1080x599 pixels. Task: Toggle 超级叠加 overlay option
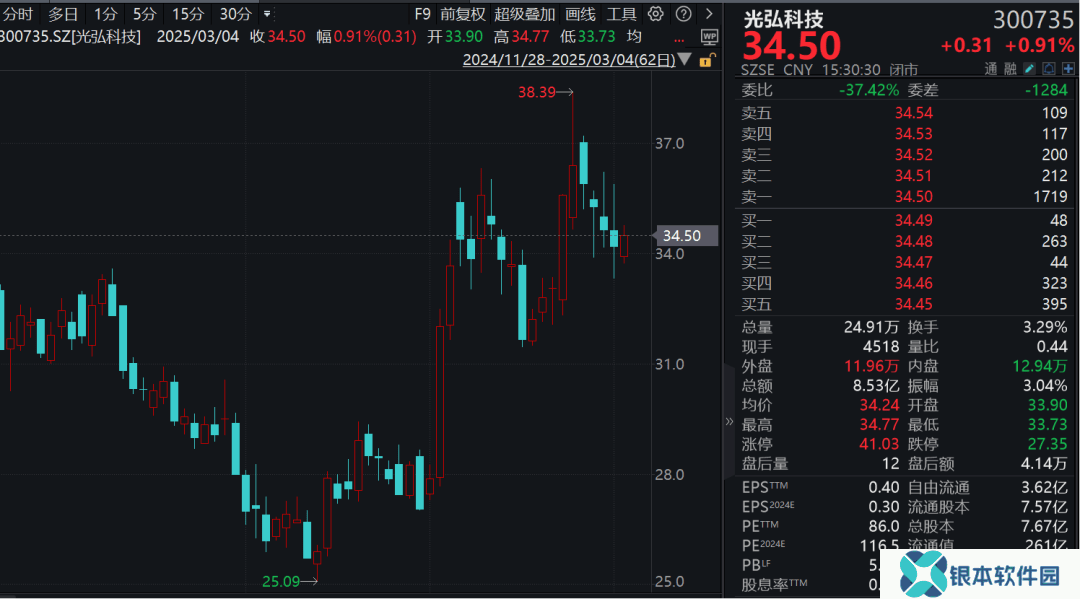pyautogui.click(x=524, y=14)
